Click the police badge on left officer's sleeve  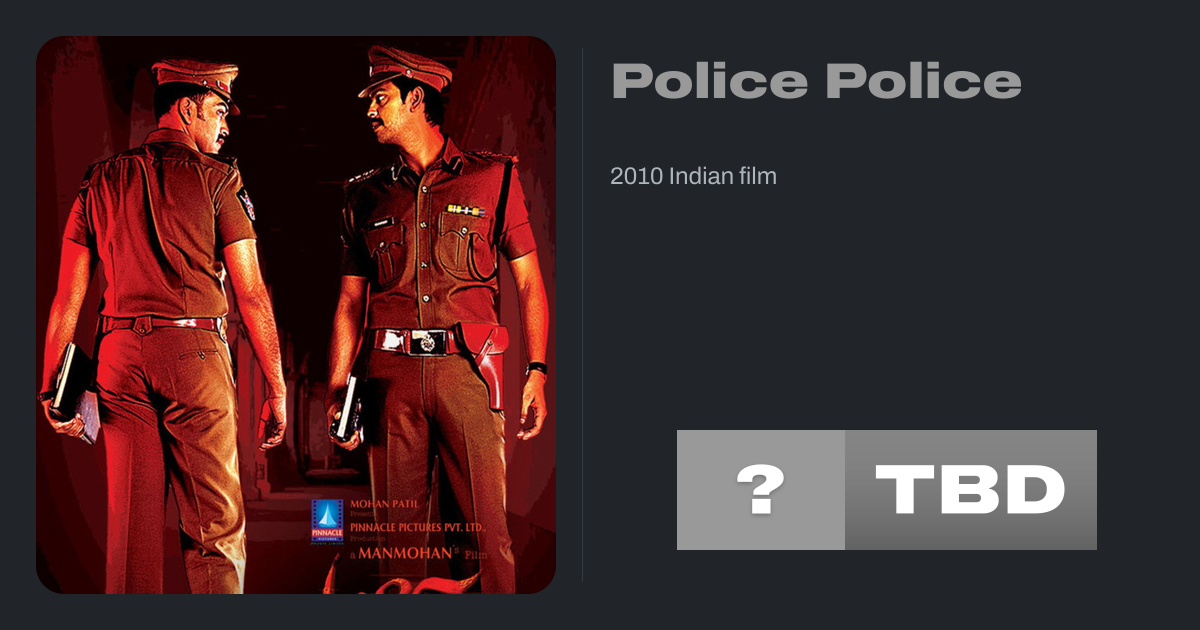246,202
